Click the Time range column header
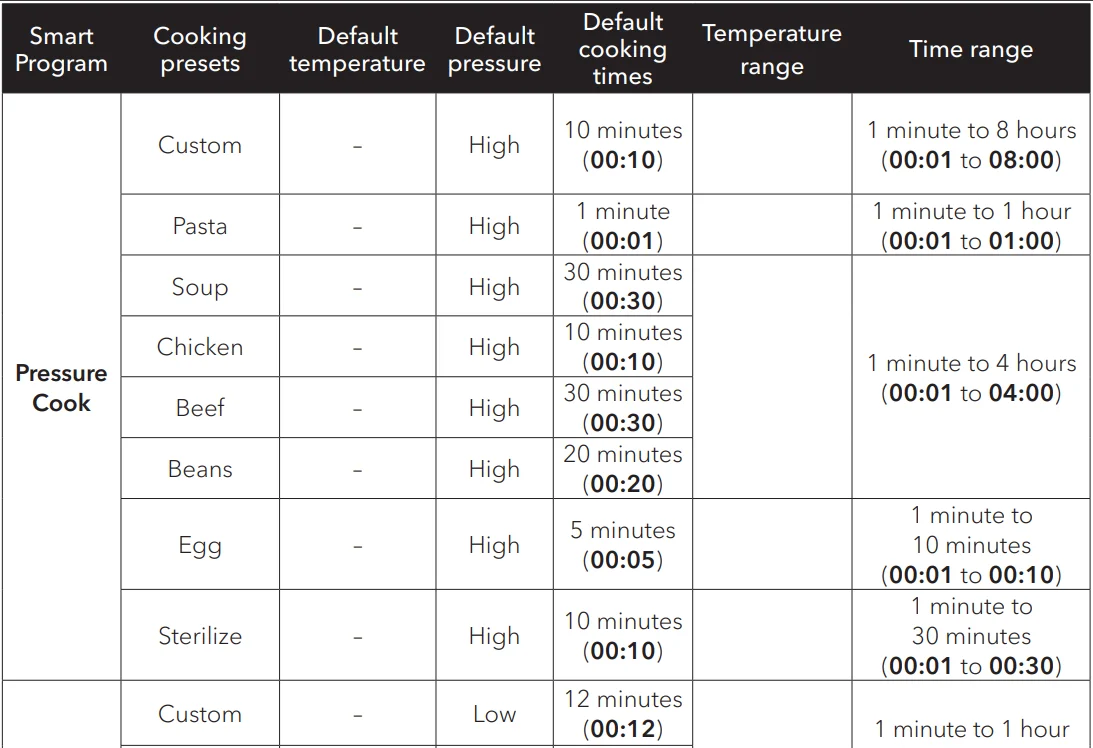1093x748 pixels. coord(970,50)
